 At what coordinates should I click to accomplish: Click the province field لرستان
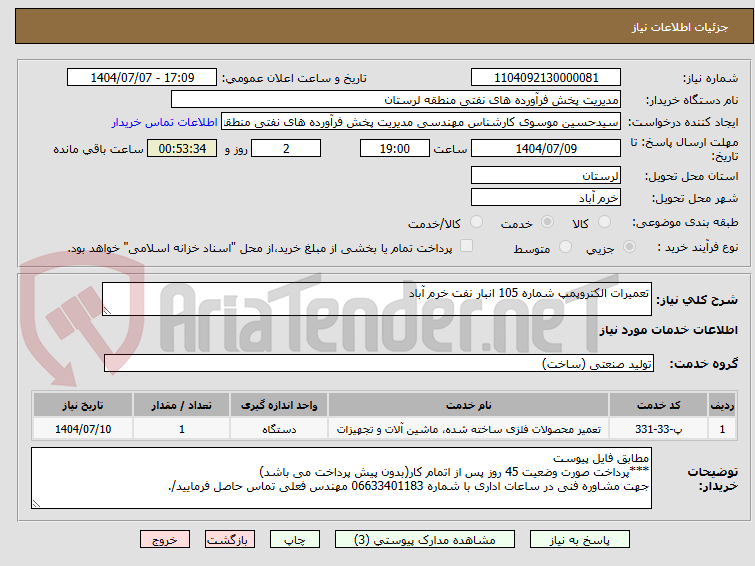coord(546,176)
